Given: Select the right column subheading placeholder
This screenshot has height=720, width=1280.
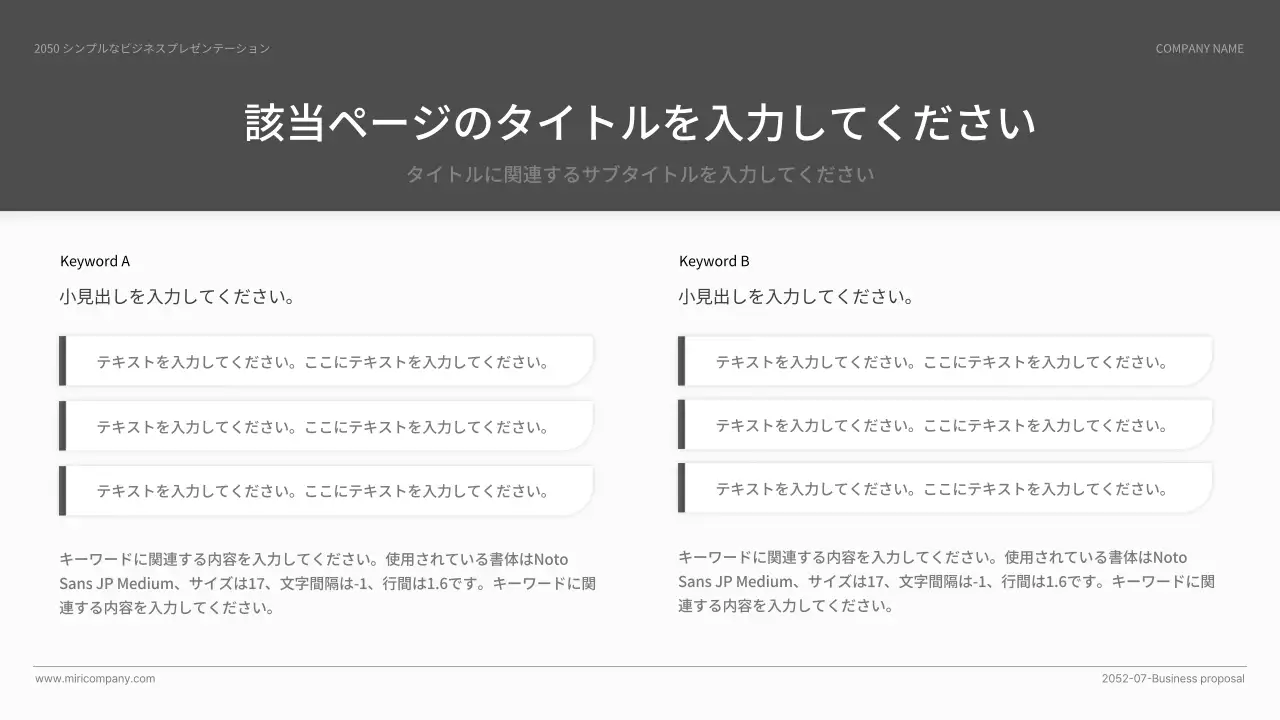Looking at the screenshot, I should pyautogui.click(x=797, y=296).
